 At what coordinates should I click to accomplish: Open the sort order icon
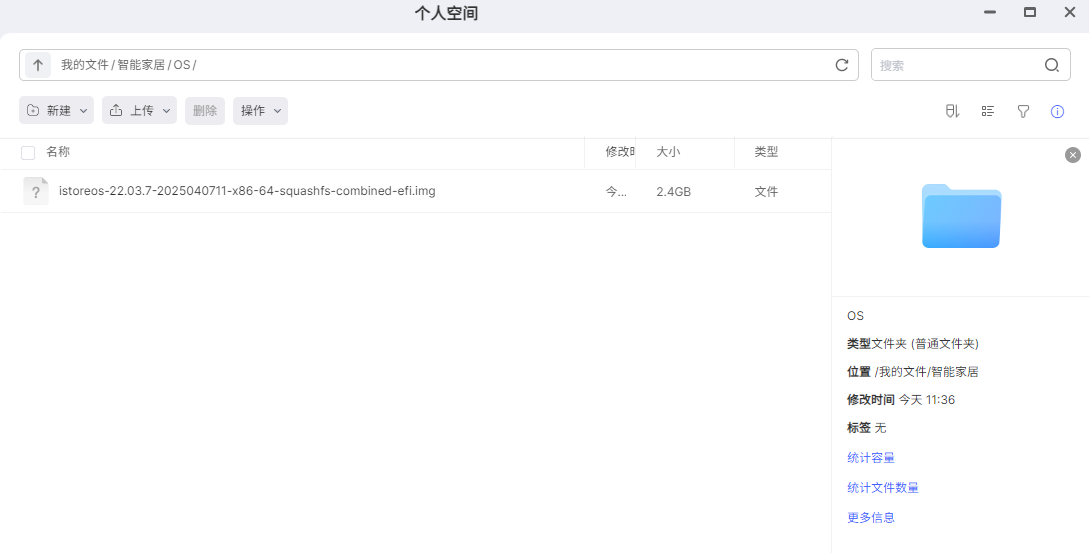coord(952,111)
